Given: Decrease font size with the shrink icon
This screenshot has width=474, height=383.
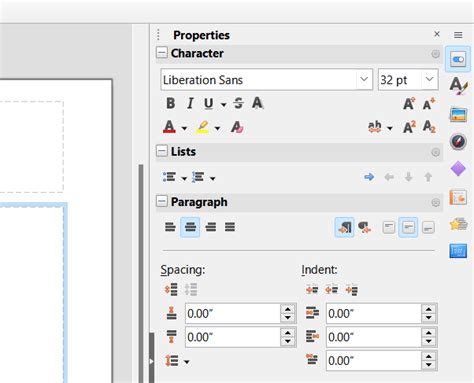Looking at the screenshot, I should click(x=429, y=104).
